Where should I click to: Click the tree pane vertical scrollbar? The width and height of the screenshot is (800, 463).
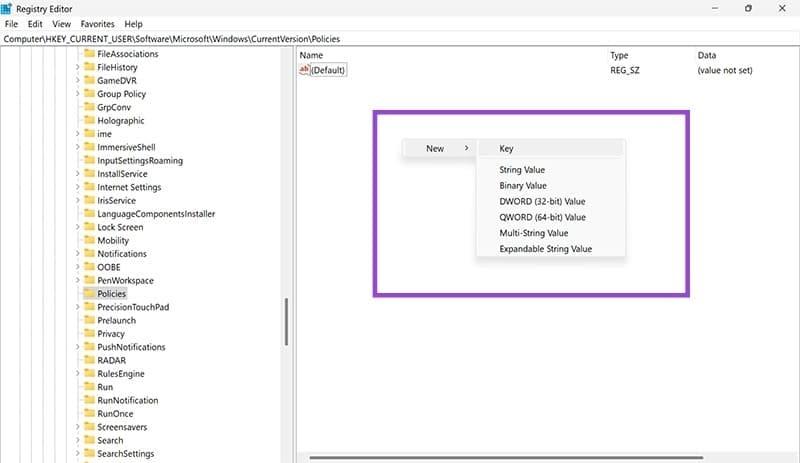287,322
